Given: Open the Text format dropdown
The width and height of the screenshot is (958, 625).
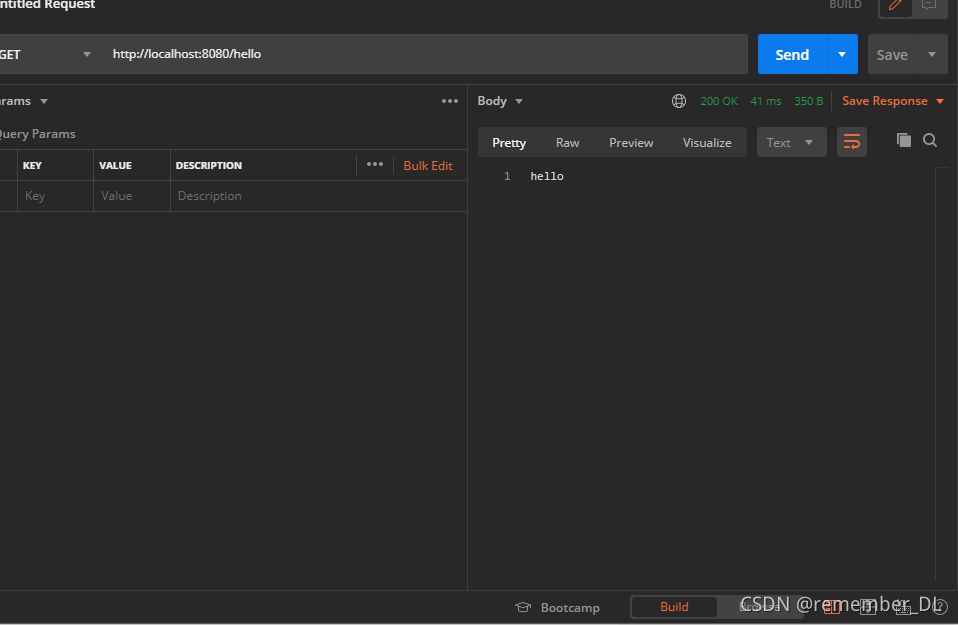Looking at the screenshot, I should pos(791,142).
